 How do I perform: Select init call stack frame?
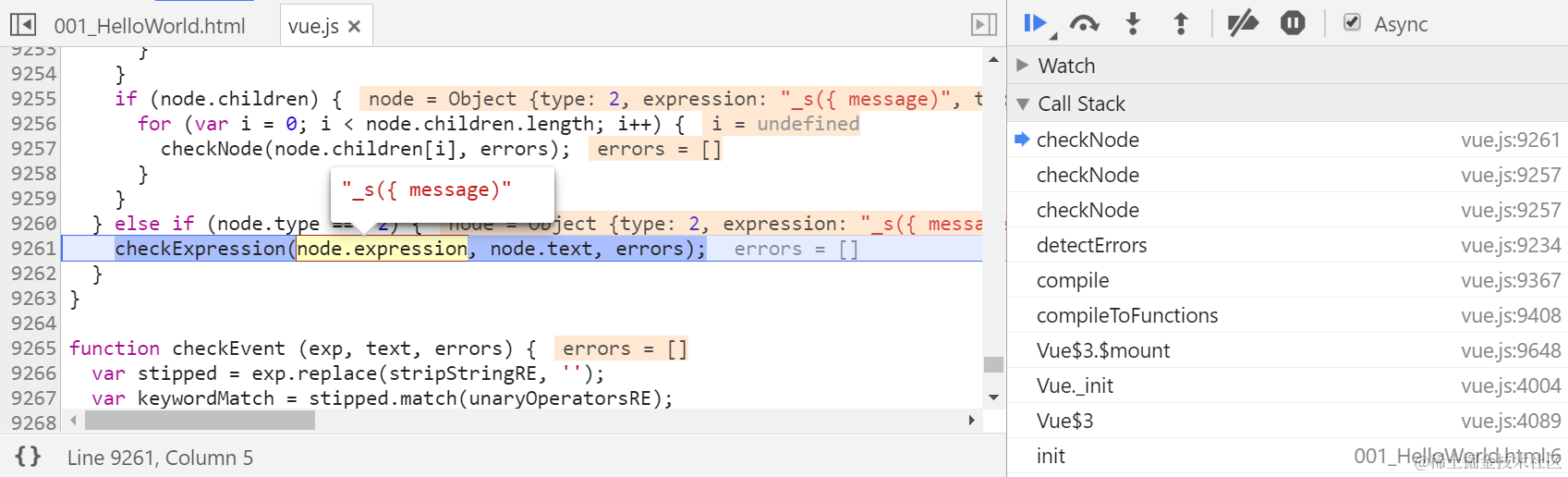pyautogui.click(x=1287, y=456)
